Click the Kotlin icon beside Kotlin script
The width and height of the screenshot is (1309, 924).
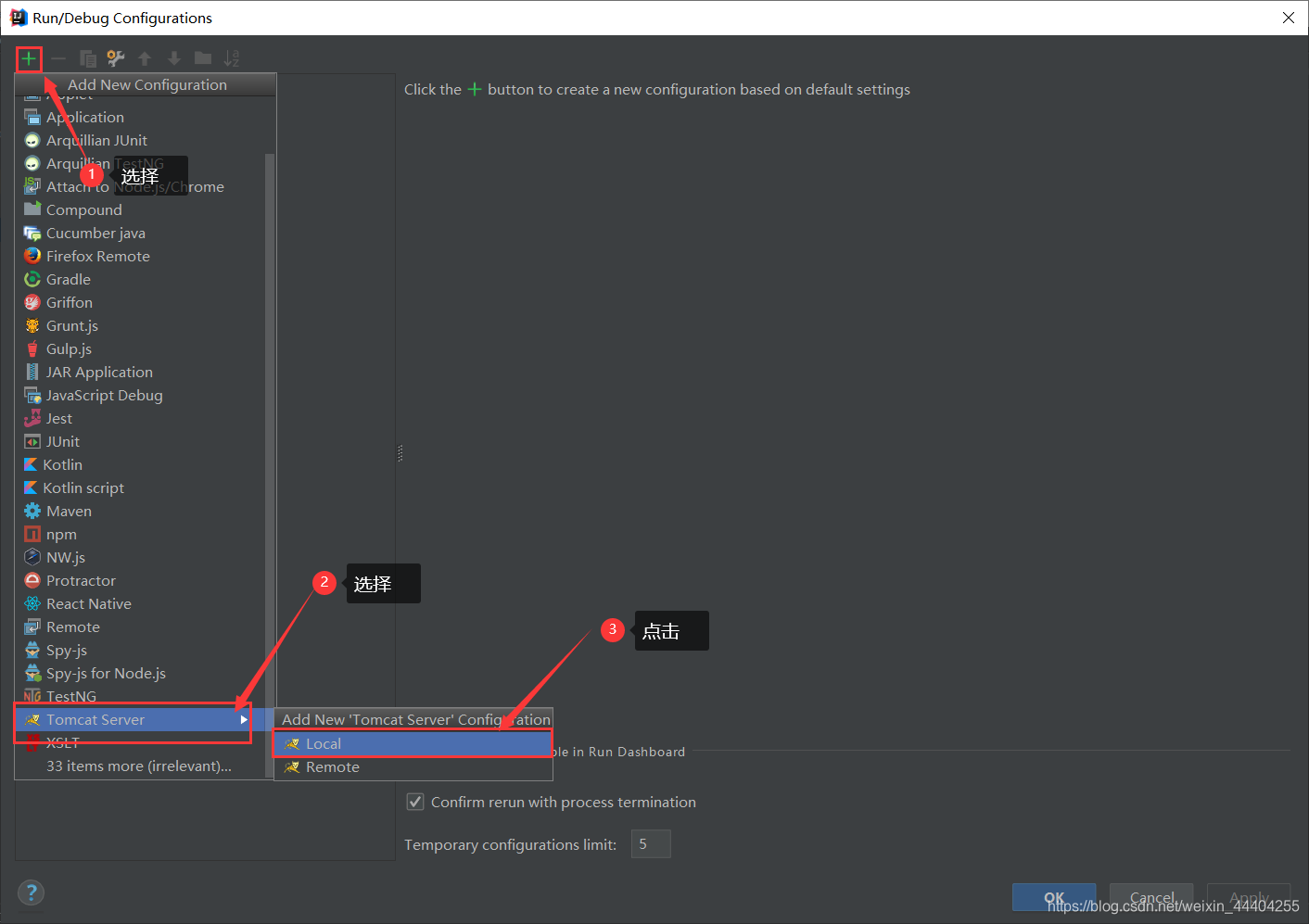[31, 487]
